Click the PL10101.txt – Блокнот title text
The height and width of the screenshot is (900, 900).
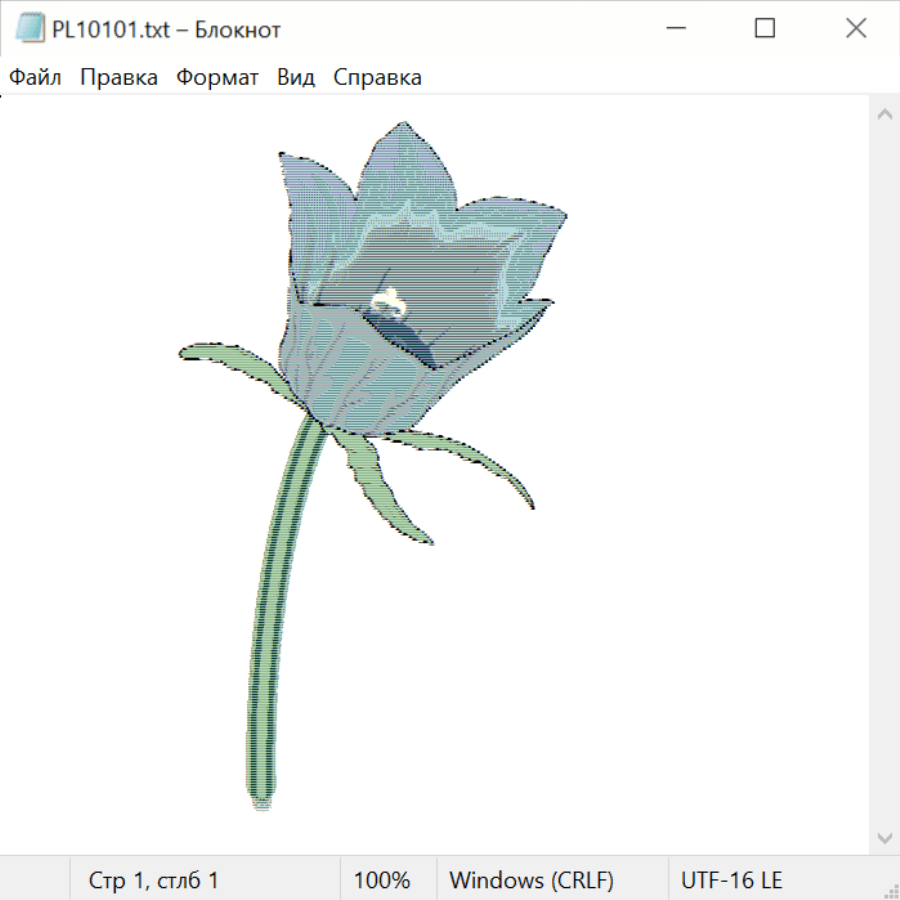[x=166, y=30]
